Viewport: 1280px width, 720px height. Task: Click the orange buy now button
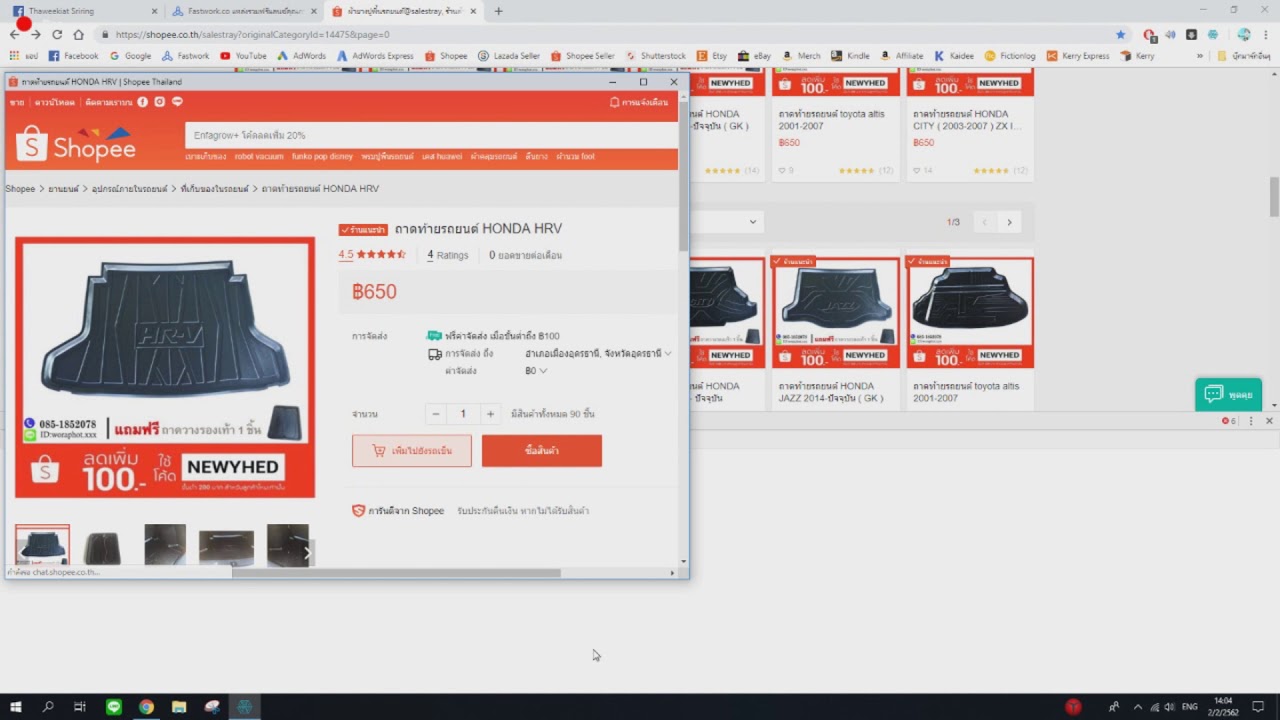pyautogui.click(x=542, y=451)
